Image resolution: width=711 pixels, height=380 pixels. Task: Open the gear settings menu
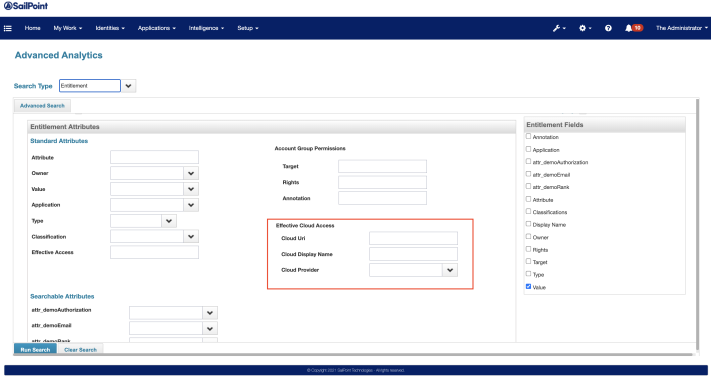[x=585, y=28]
